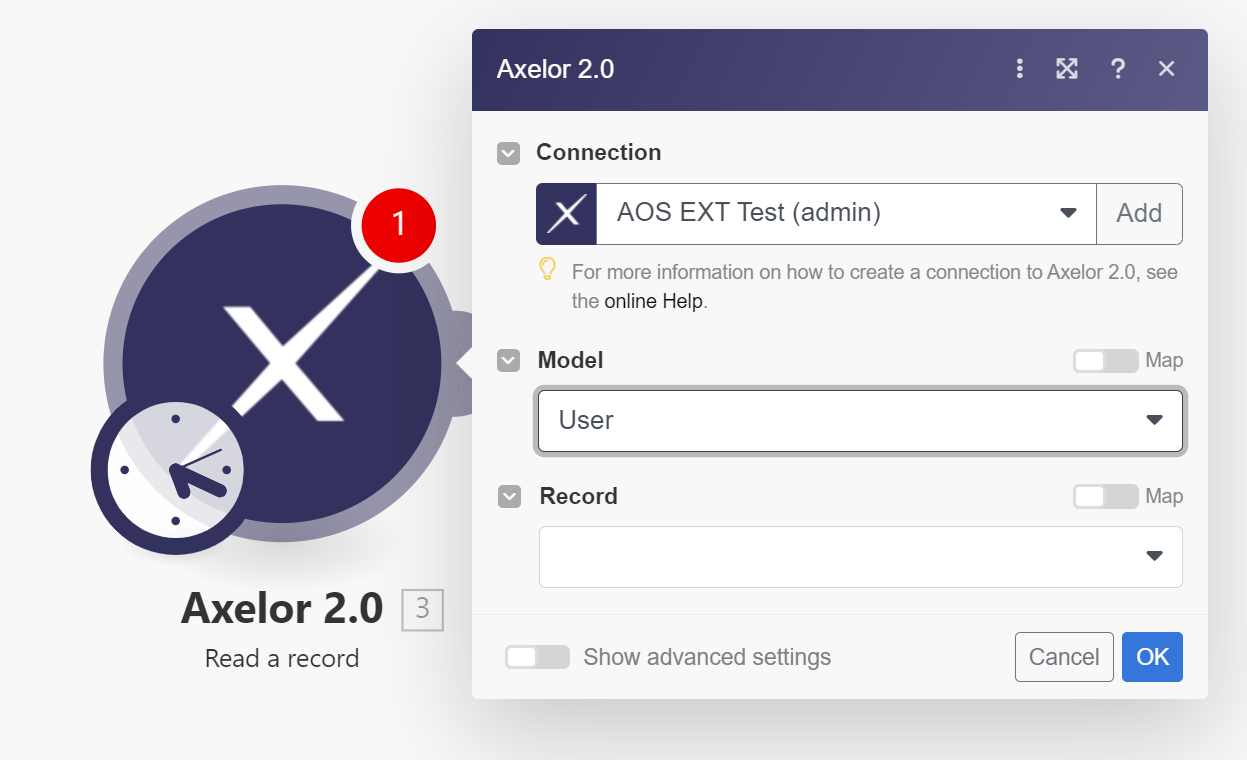
Task: Open the empty Record dropdown
Action: point(860,557)
